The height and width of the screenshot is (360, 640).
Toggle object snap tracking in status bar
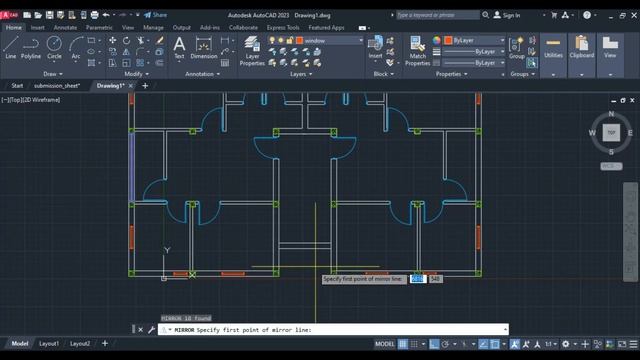pos(483,344)
